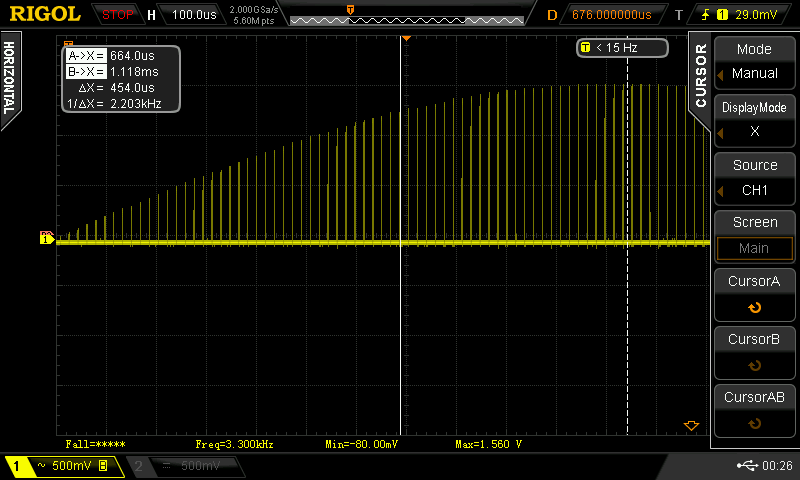Expand the DisplayMode X selector
Image resolution: width=800 pixels, height=480 pixels.
pos(754,120)
